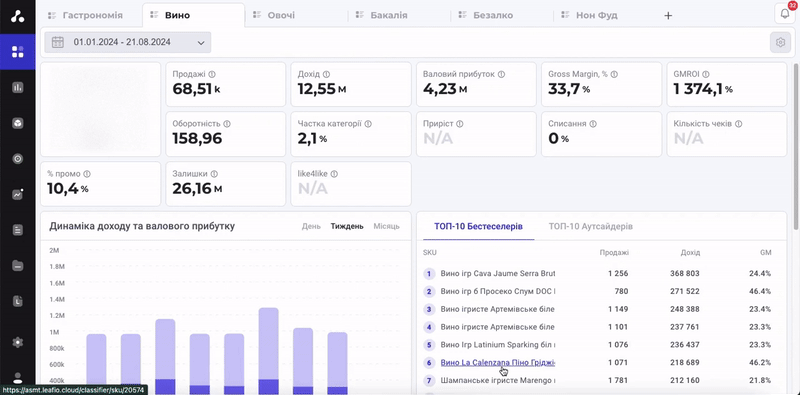Image resolution: width=800 pixels, height=395 pixels.
Task: Add a new tab with plus icon
Action: coord(668,15)
